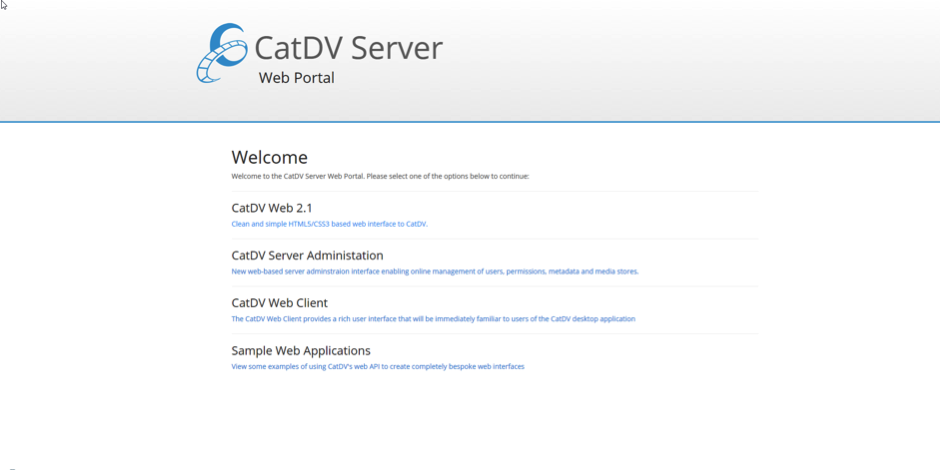Follow the "CatDV Web Client provides" description link
The height and width of the screenshot is (471, 941).
click(433, 319)
